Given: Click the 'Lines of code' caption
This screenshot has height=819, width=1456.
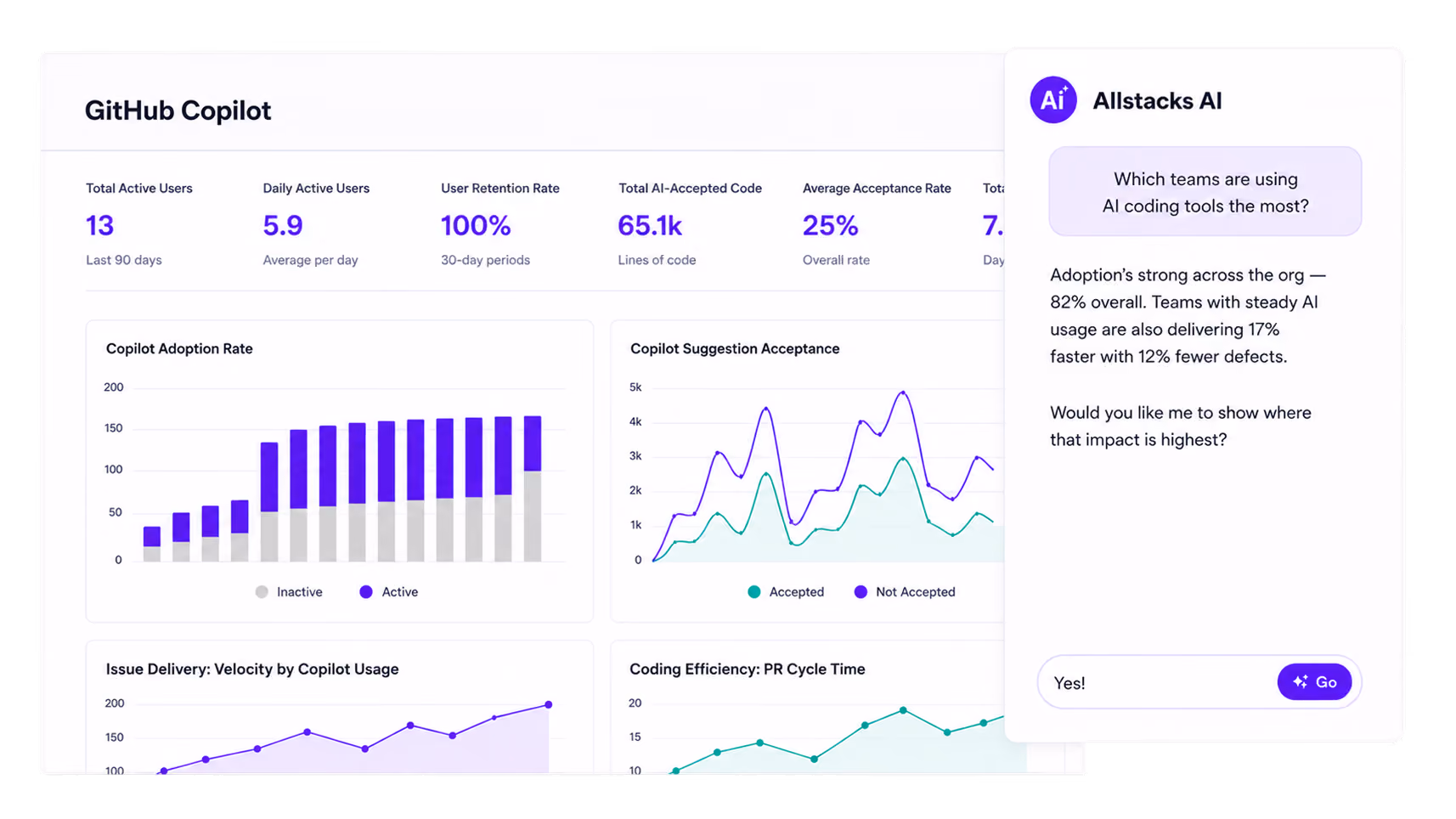Looking at the screenshot, I should (657, 260).
